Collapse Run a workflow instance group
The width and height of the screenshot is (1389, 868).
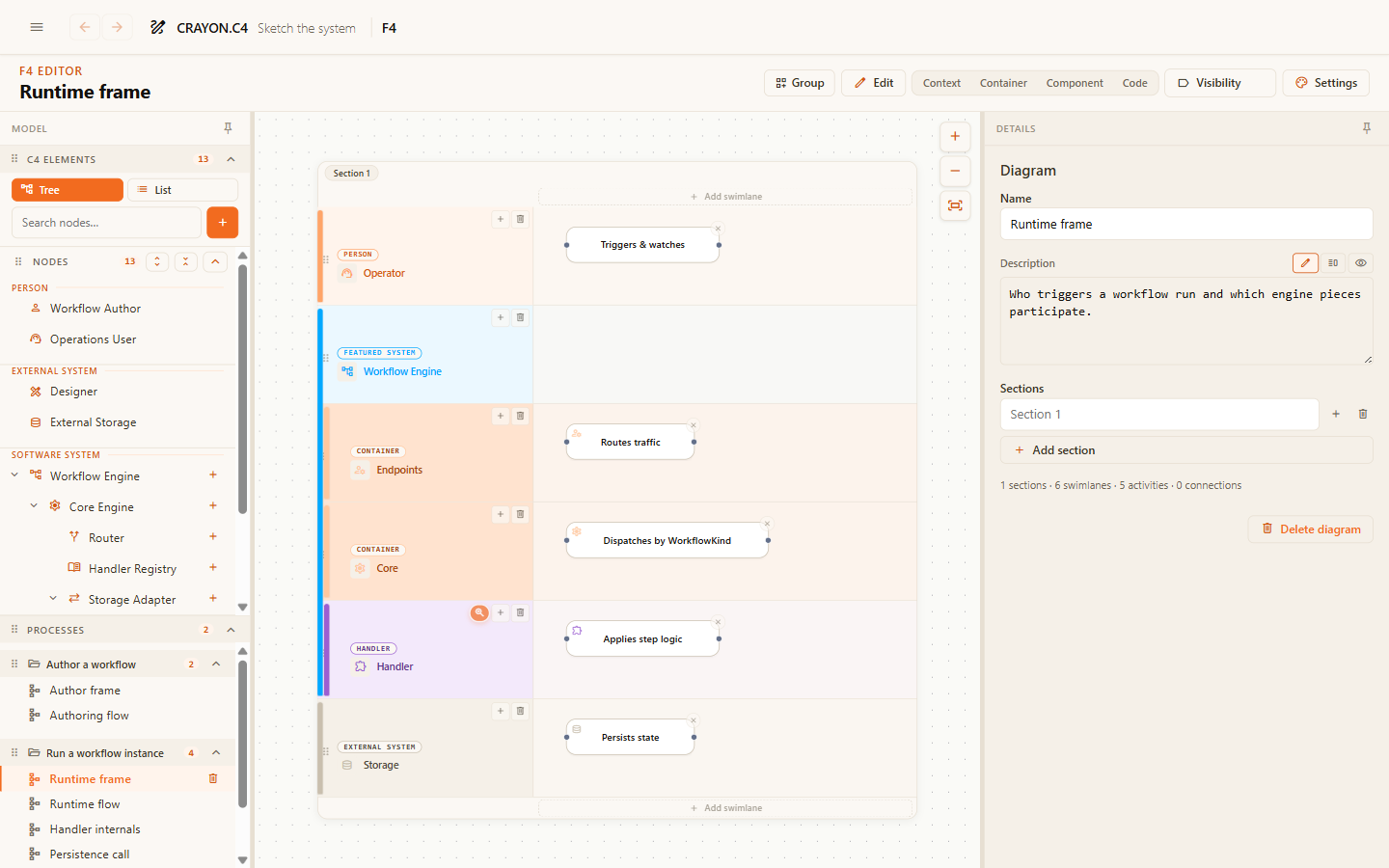coord(216,753)
